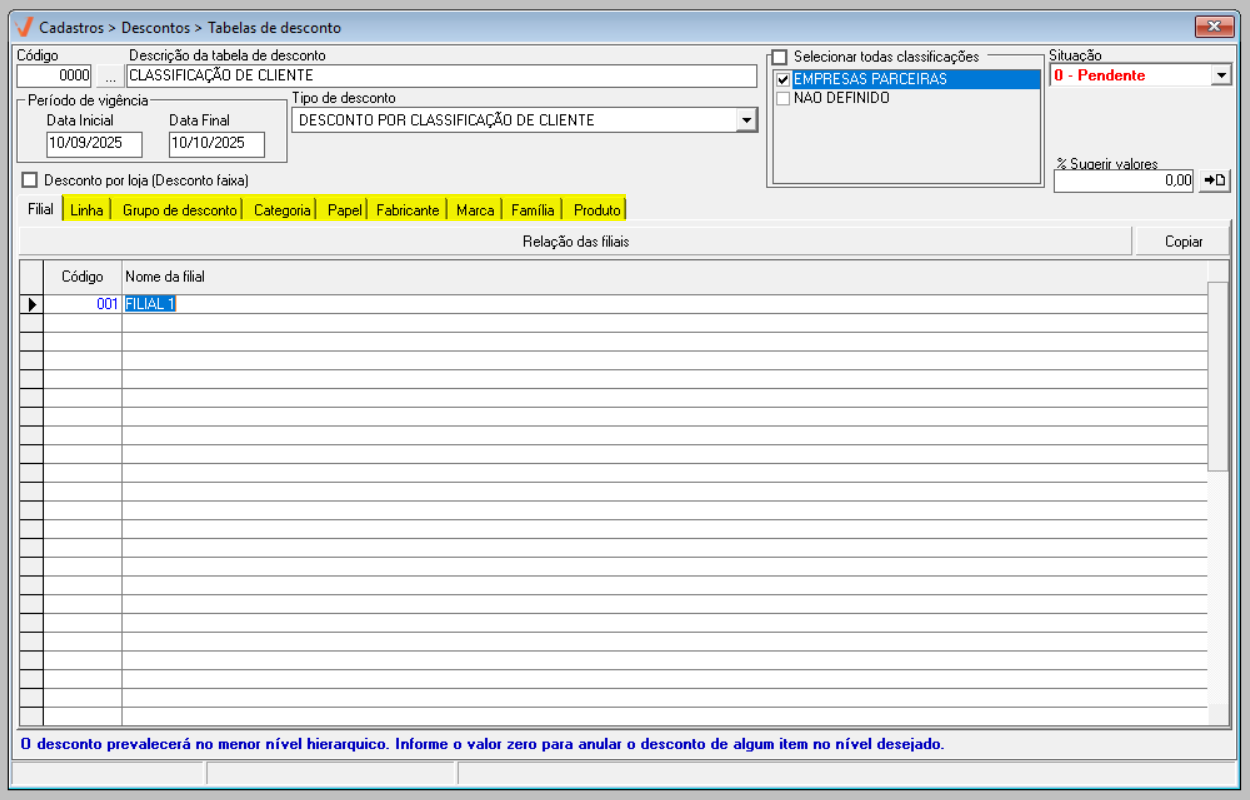Open the Família tab

pos(533,210)
